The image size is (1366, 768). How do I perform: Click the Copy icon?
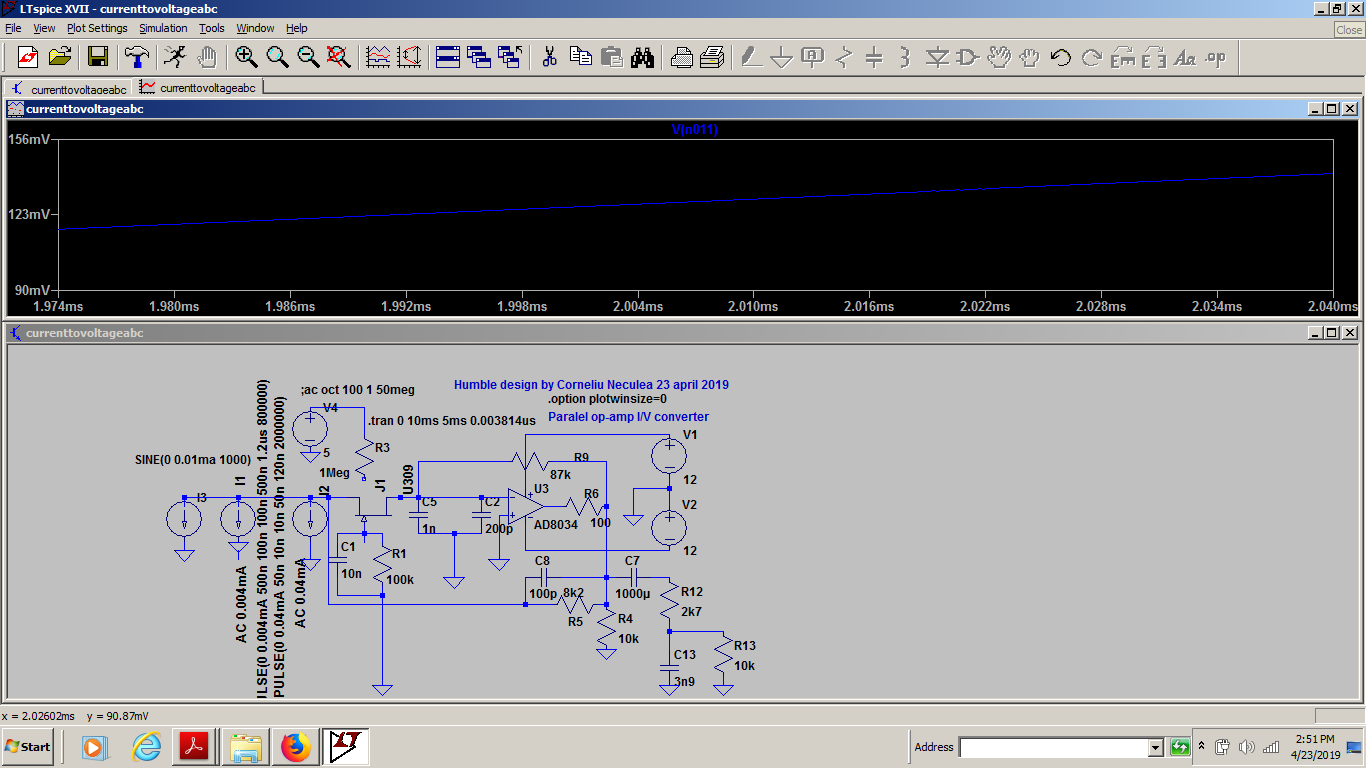580,56
